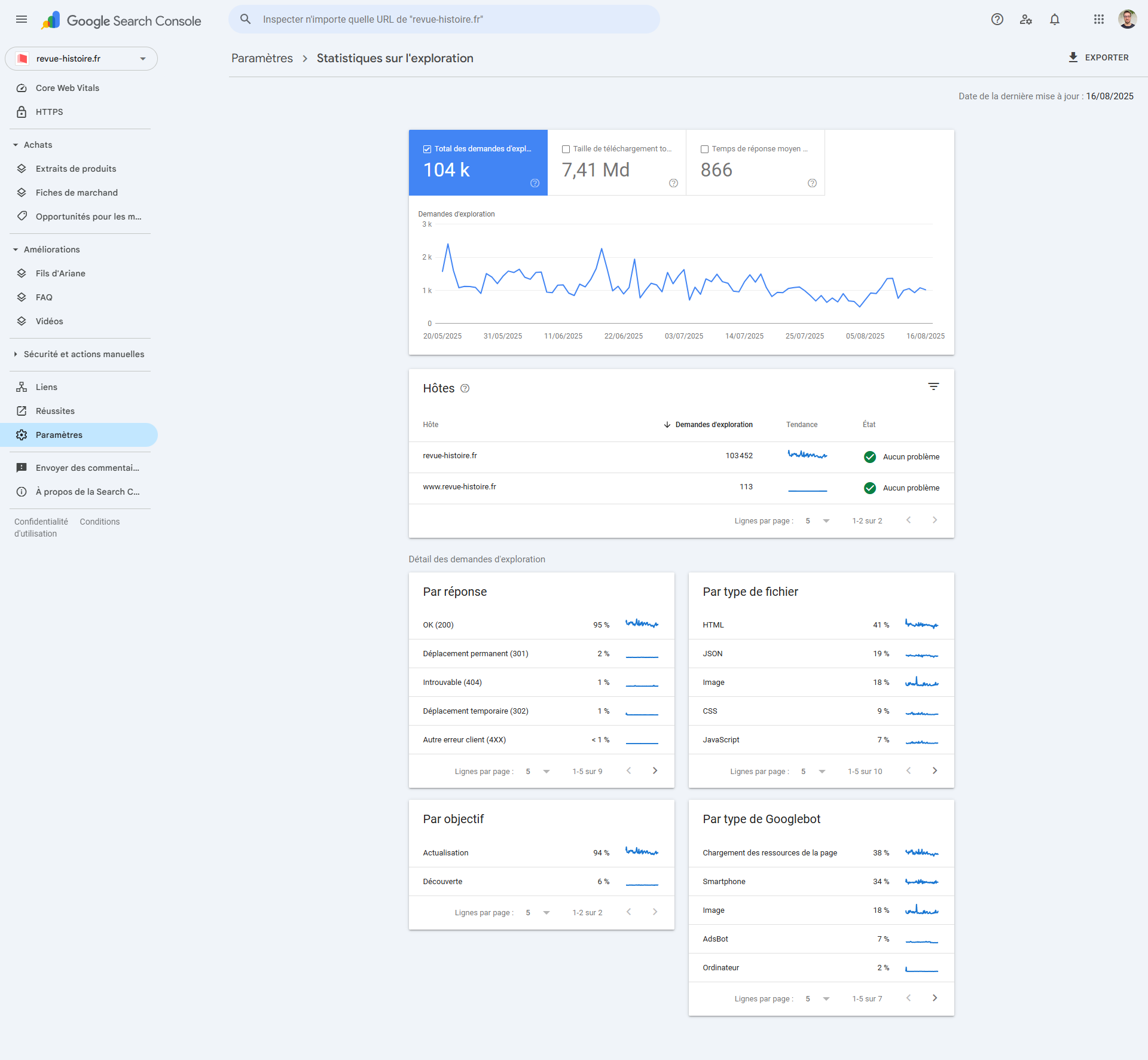This screenshot has height=1060, width=1148.
Task: Enable Taille de téléchargement totale checkbox
Action: click(x=566, y=150)
